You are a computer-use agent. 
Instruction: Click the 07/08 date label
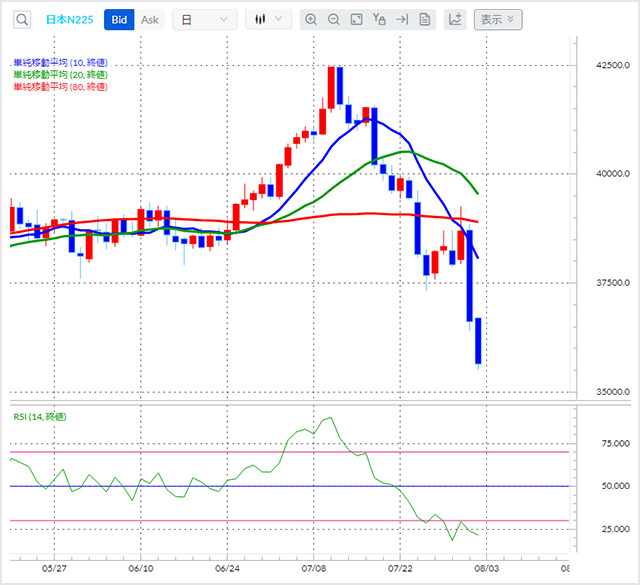(314, 568)
